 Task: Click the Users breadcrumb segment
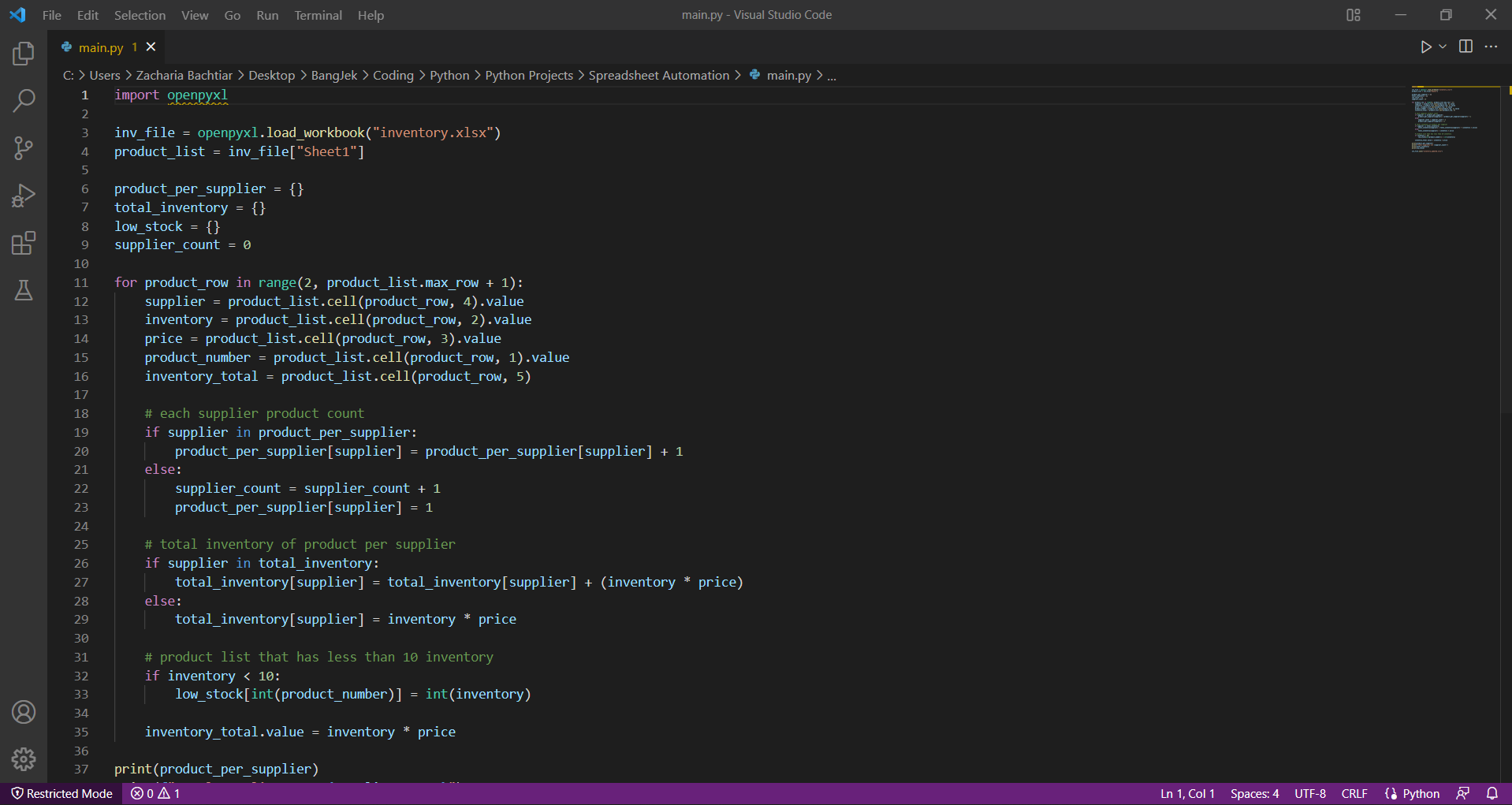pos(105,75)
